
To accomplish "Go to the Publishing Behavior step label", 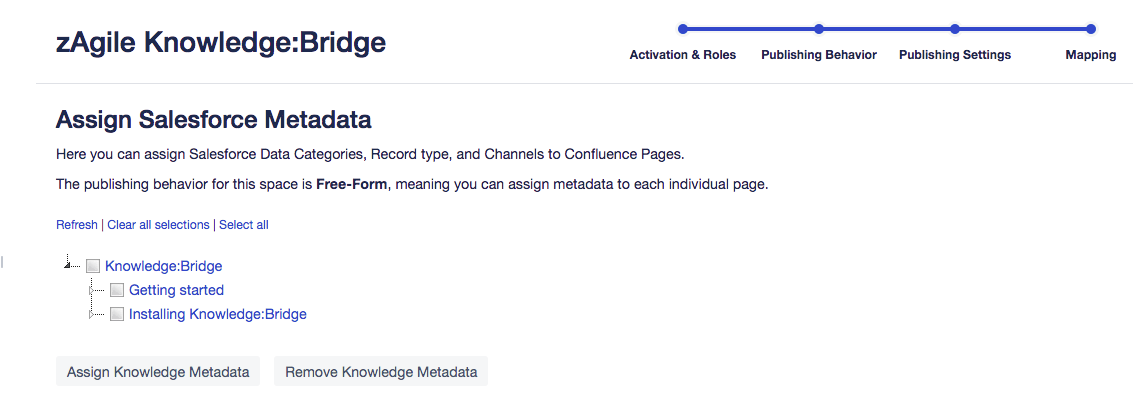I will [x=818, y=55].
